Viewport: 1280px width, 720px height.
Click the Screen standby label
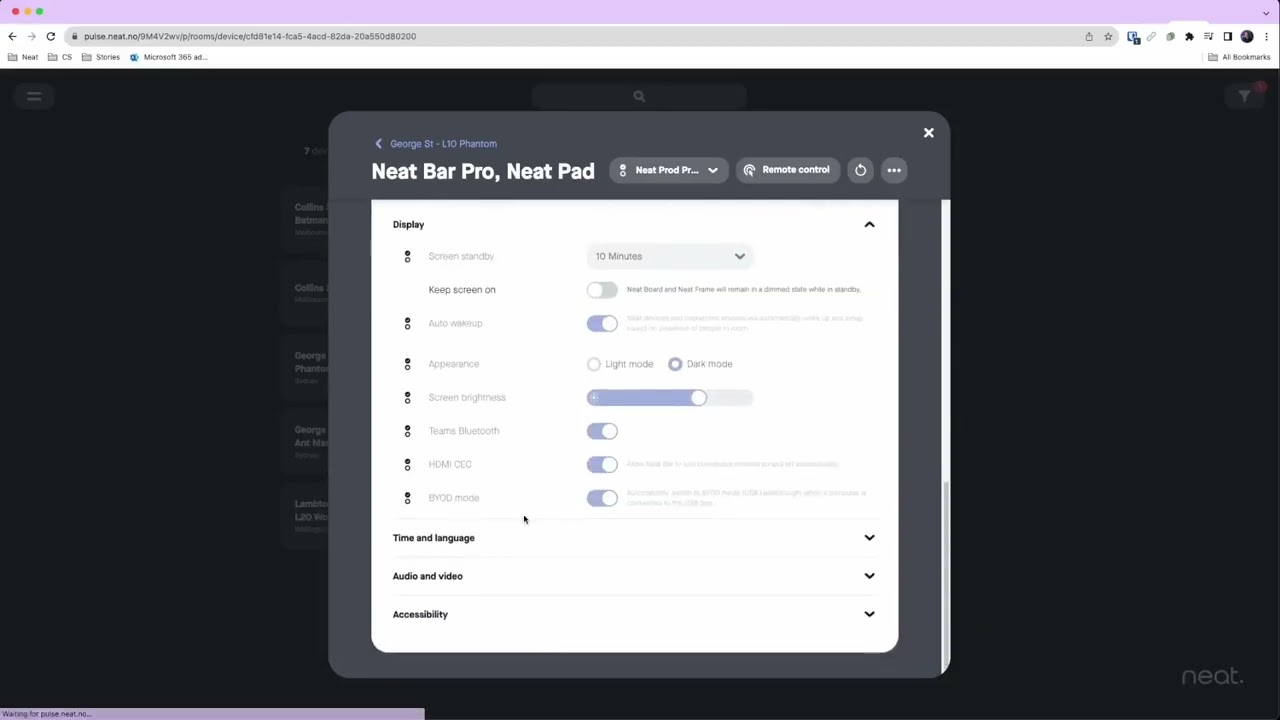coord(461,256)
